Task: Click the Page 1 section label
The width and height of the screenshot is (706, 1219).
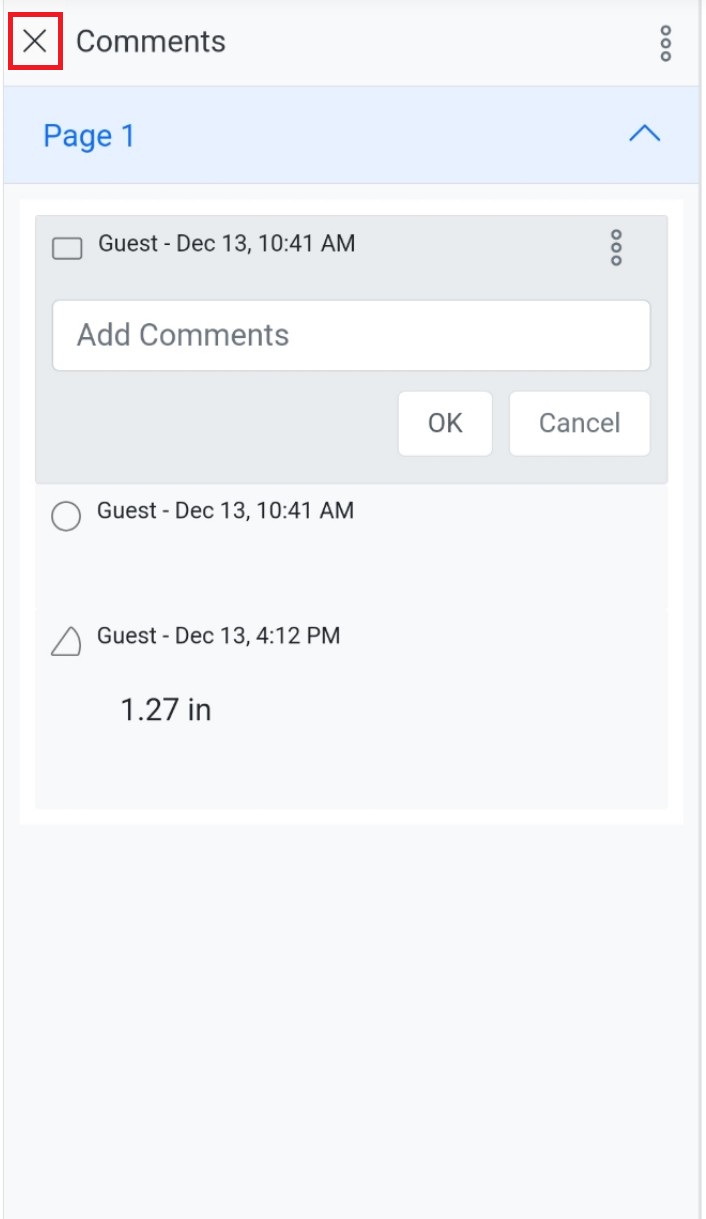Action: [88, 136]
